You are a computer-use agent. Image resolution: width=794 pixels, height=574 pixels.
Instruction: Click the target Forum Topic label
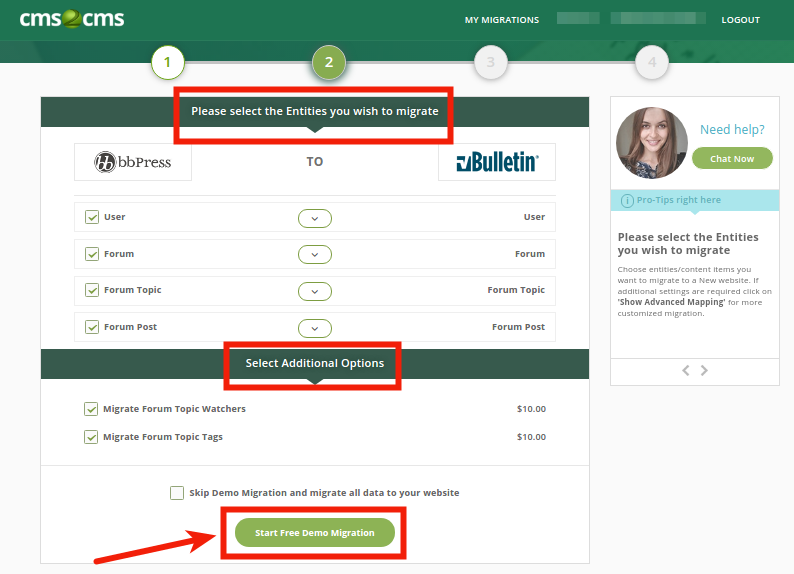click(x=516, y=290)
